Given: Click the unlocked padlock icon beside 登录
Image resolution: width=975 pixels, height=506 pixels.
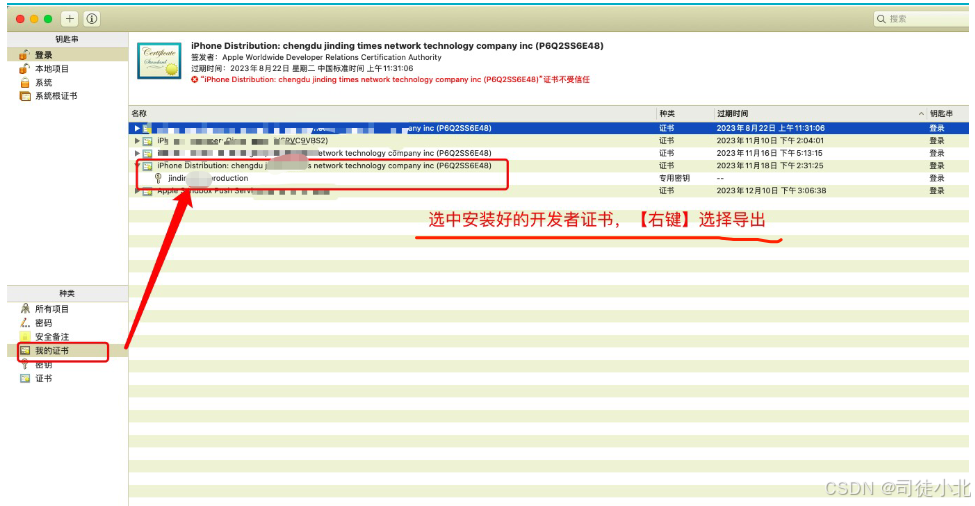Looking at the screenshot, I should 24,55.
